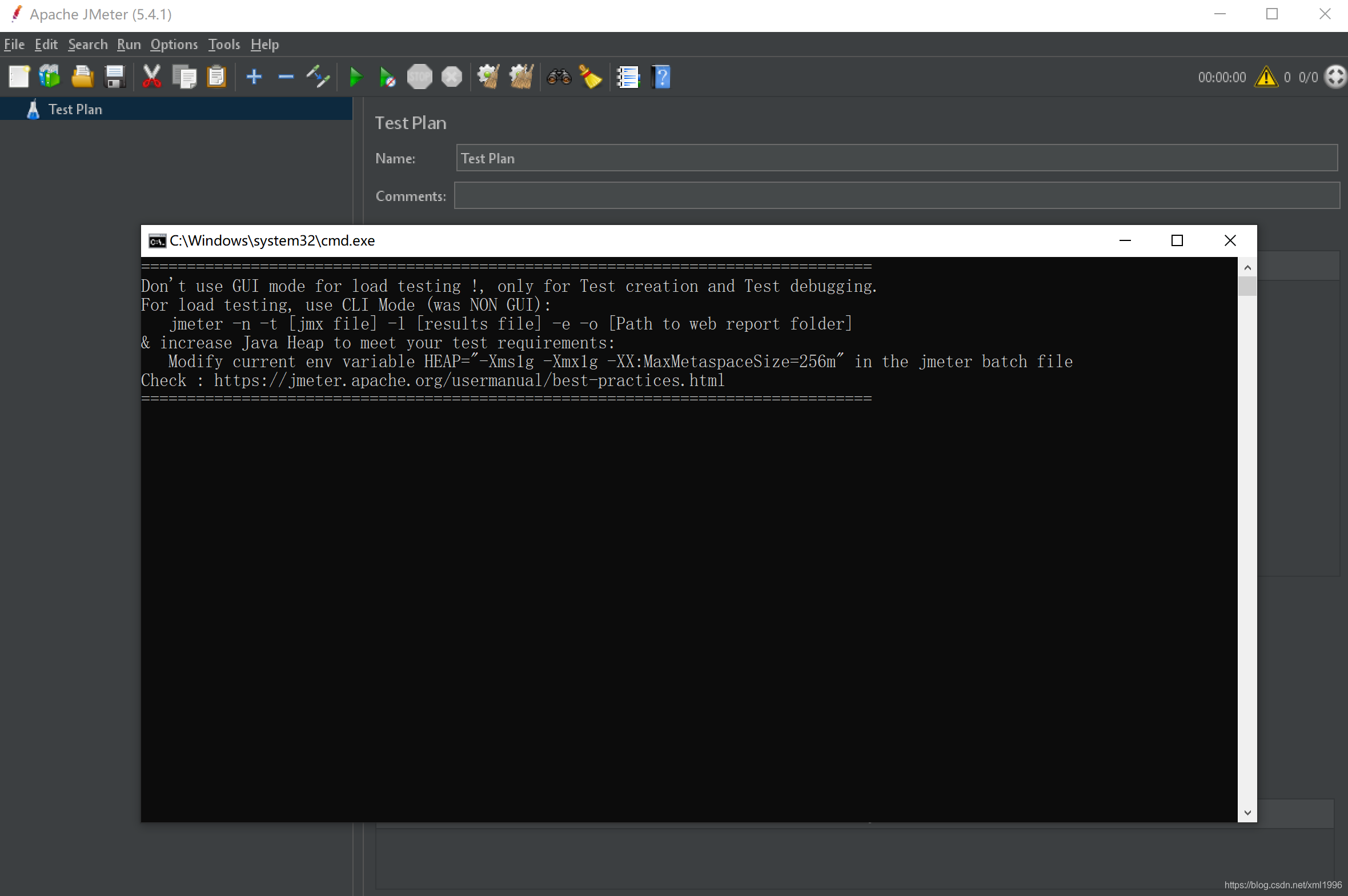The width and height of the screenshot is (1348, 896).
Task: Click Start no pauses icon
Action: 387,77
